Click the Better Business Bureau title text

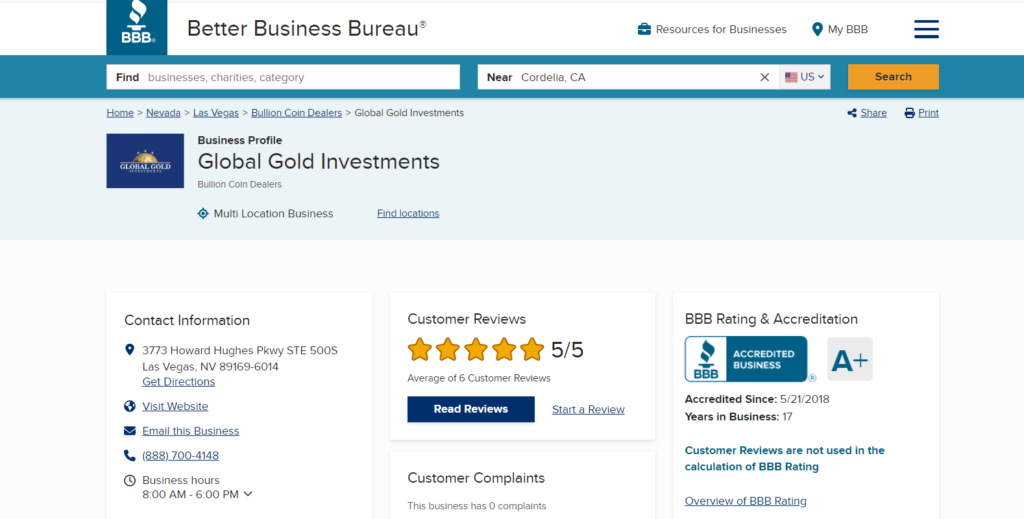tap(307, 29)
